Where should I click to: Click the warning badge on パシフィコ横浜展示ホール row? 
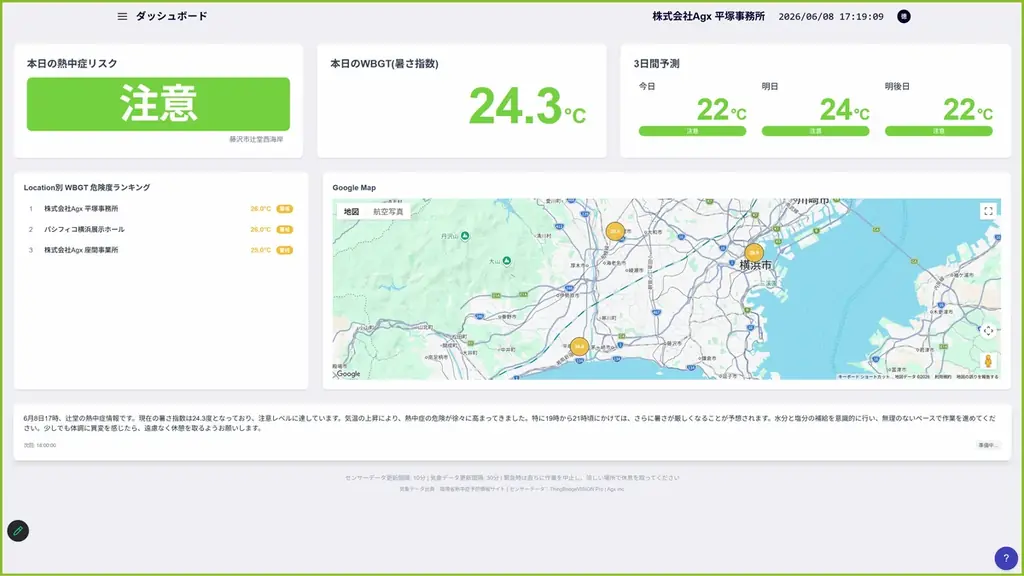click(285, 229)
